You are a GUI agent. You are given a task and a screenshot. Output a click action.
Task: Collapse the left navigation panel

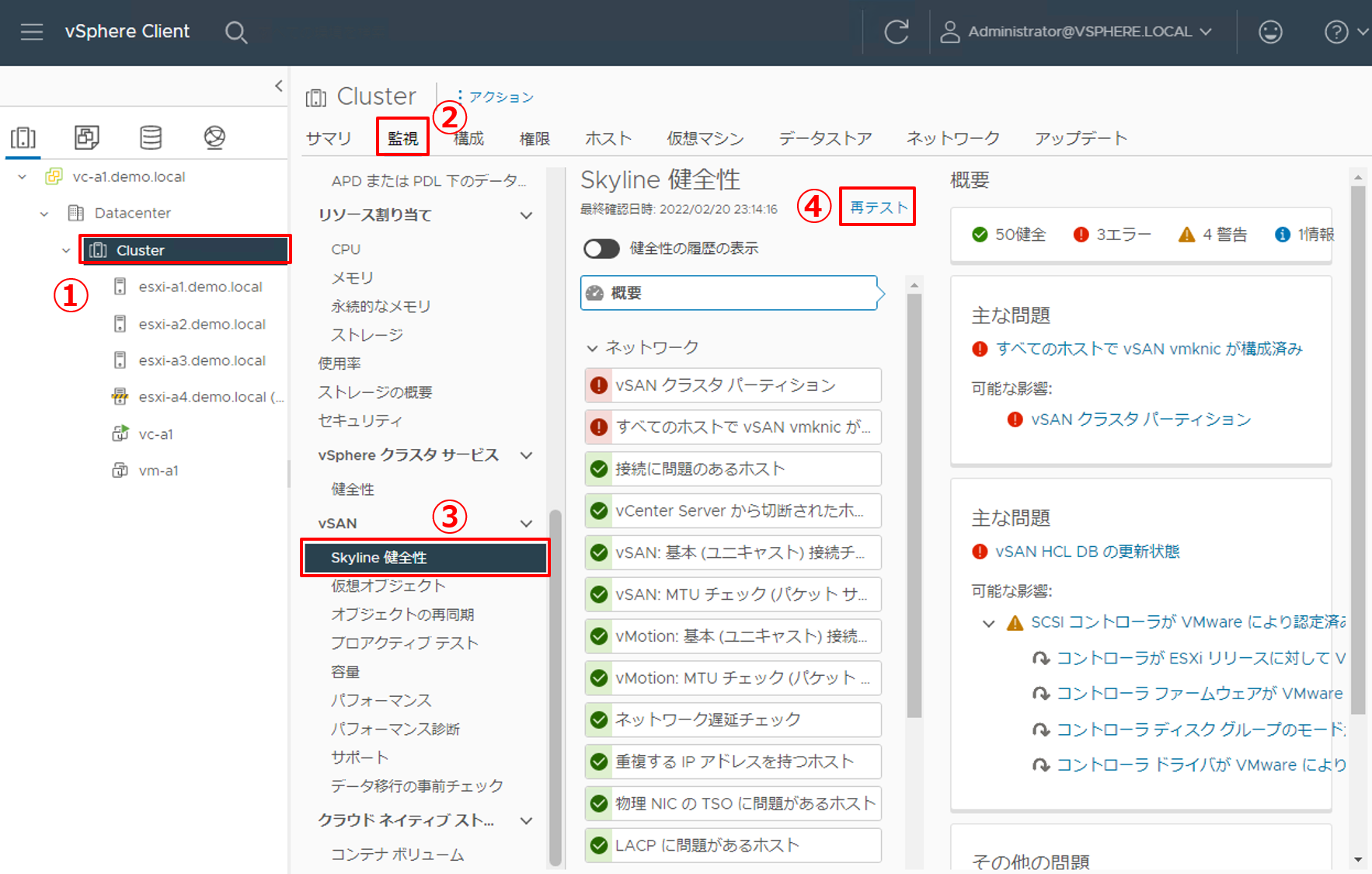point(279,86)
